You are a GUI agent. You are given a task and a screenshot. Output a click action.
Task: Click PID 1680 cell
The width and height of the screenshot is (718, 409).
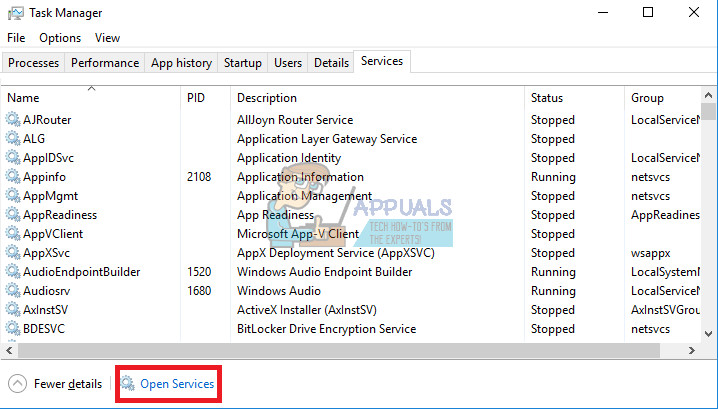click(199, 290)
